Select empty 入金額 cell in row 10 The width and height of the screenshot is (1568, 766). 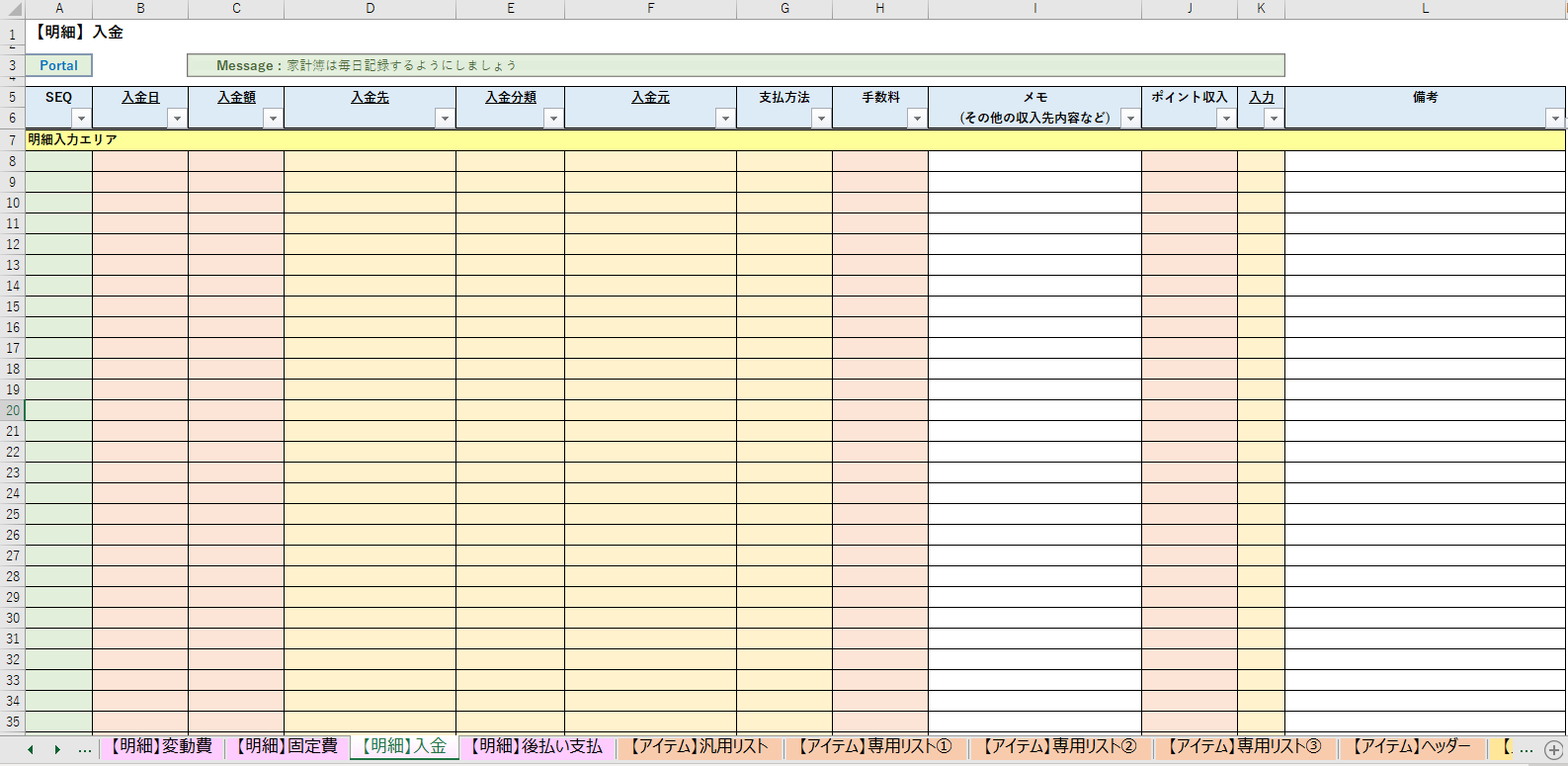(x=236, y=203)
